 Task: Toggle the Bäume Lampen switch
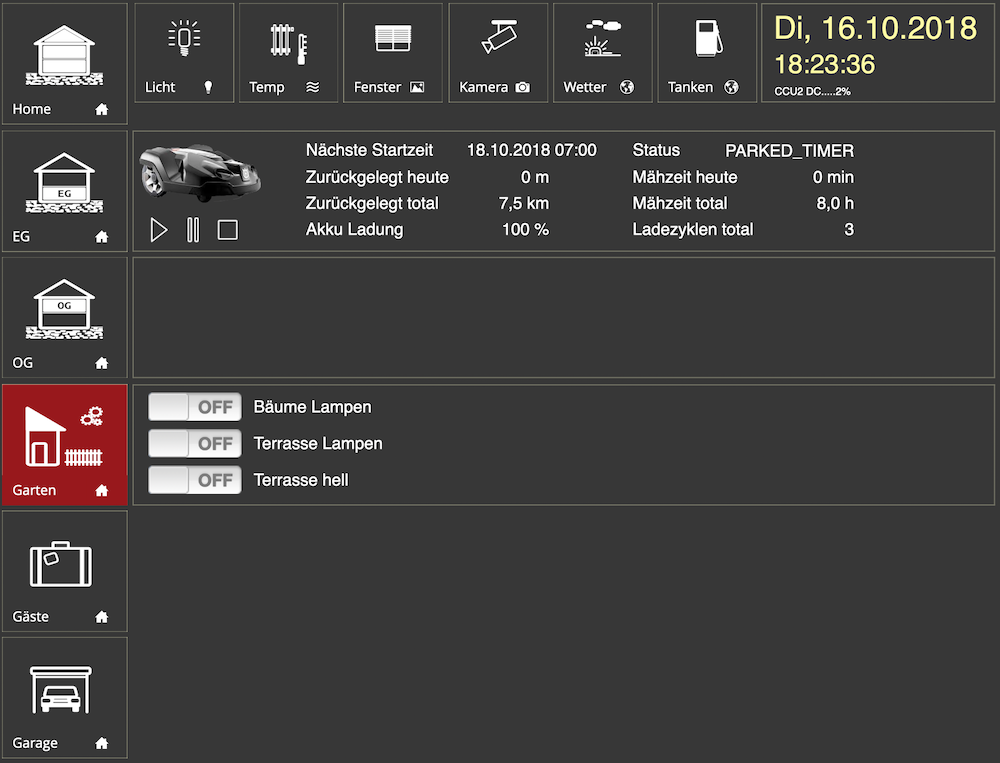pyautogui.click(x=195, y=407)
